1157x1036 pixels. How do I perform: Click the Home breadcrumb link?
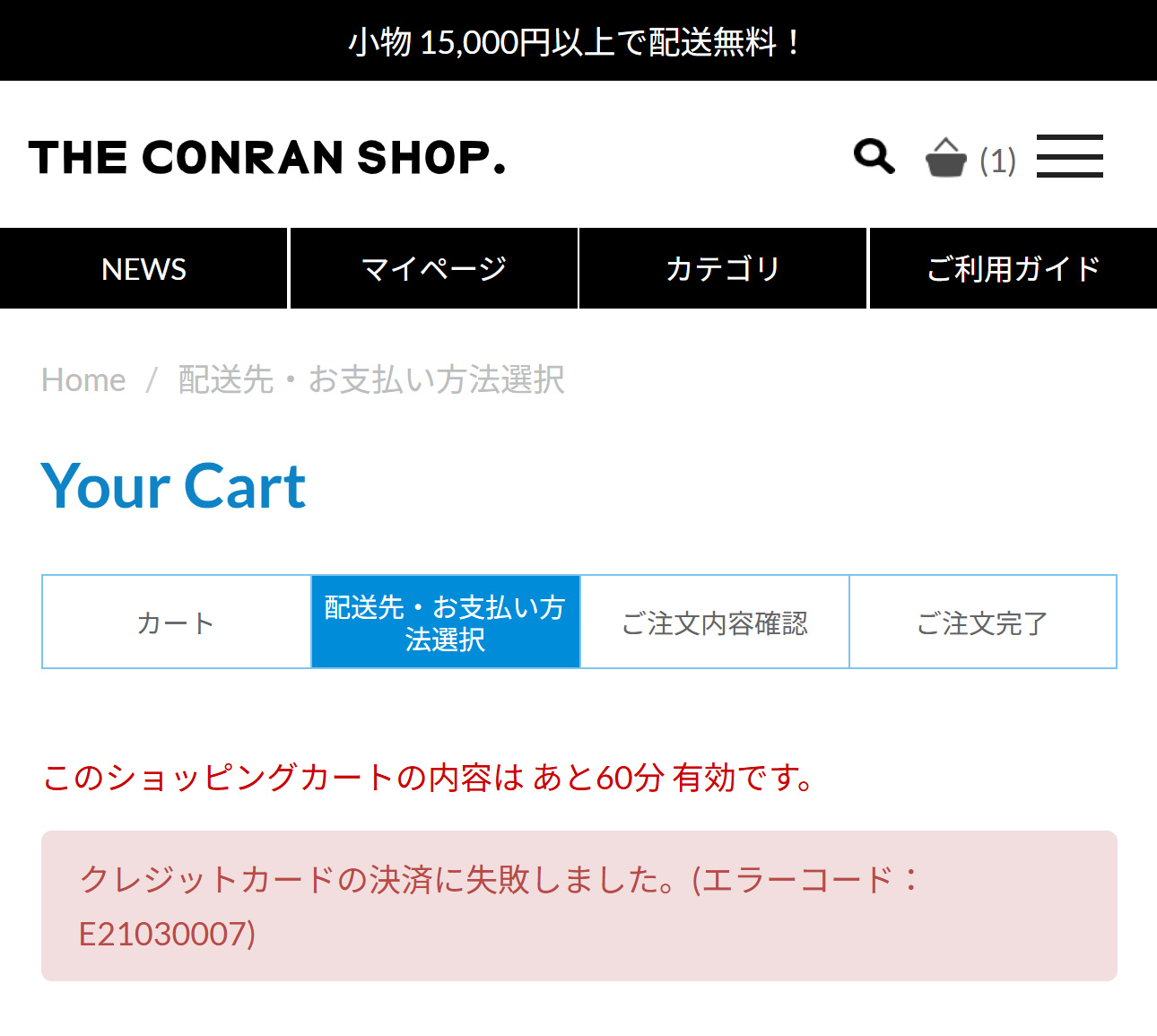coord(83,380)
